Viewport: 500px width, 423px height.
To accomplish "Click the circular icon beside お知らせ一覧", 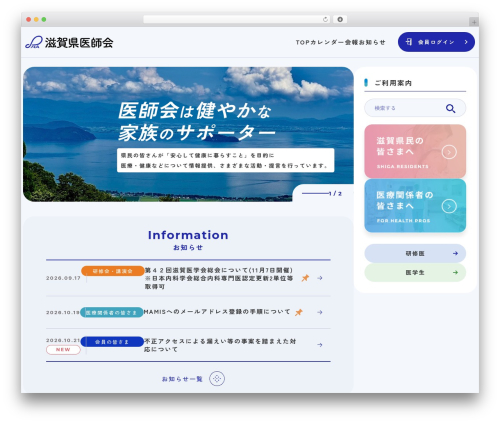I will [217, 379].
